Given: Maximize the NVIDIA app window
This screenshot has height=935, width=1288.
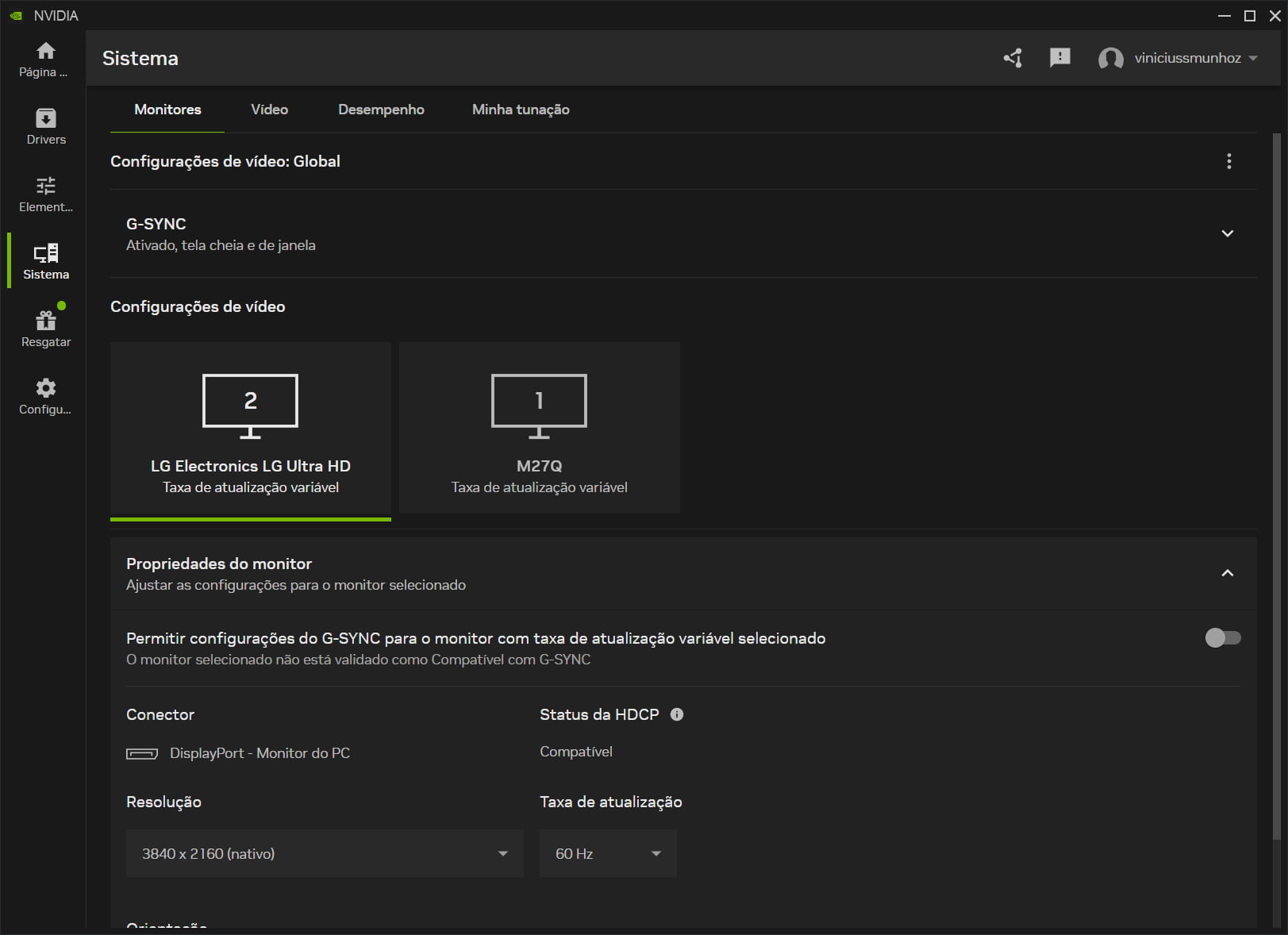Looking at the screenshot, I should 1250,16.
